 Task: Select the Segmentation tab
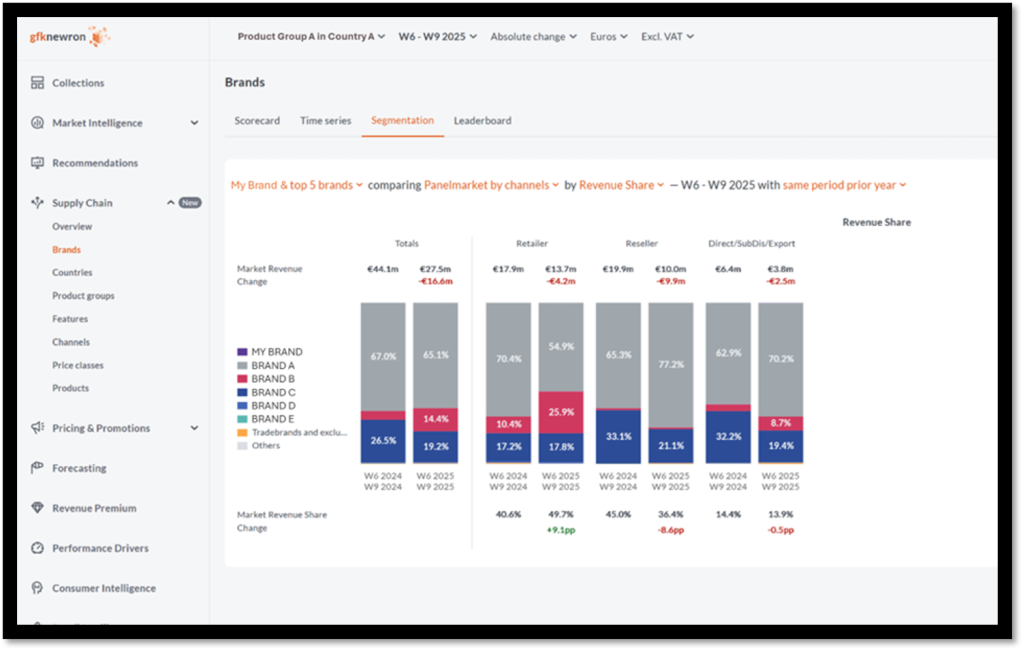click(403, 121)
